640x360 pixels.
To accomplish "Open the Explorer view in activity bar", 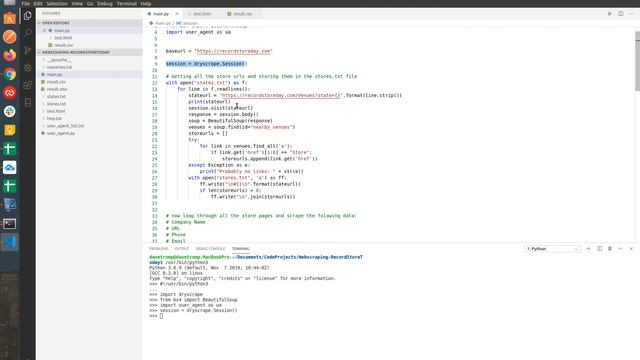I will coord(27,16).
